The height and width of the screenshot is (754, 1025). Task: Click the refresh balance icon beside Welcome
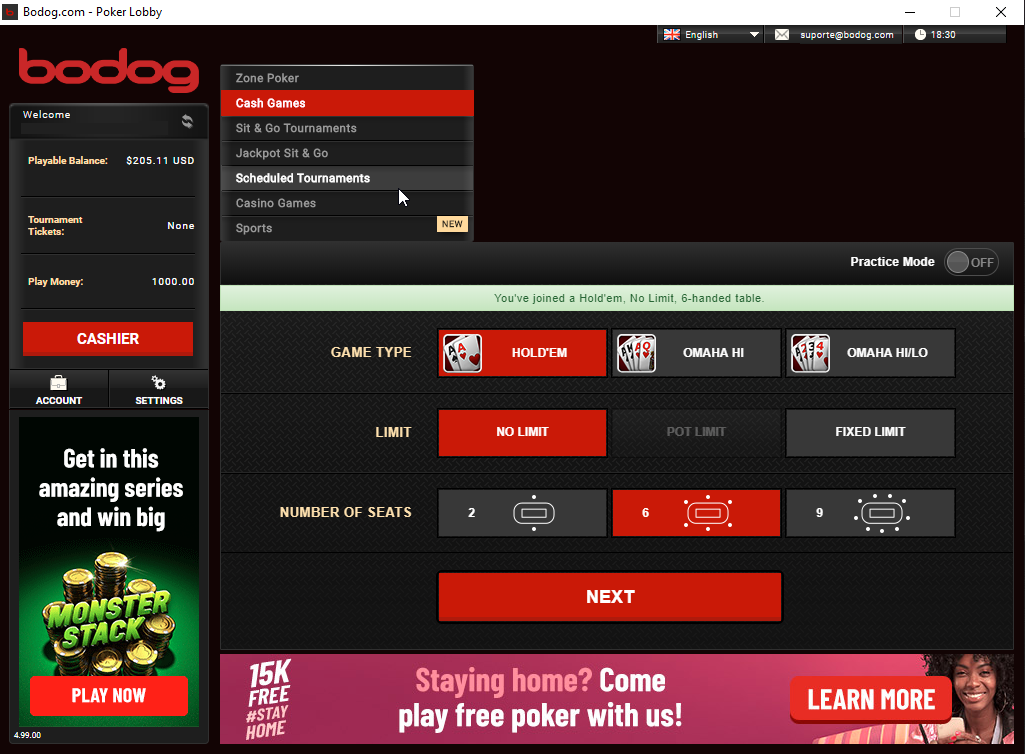187,121
